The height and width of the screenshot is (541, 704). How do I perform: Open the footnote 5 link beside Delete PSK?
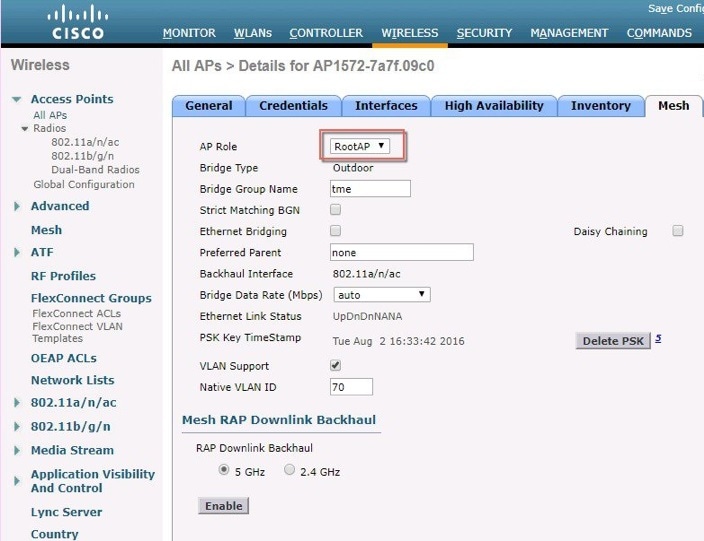tap(658, 339)
